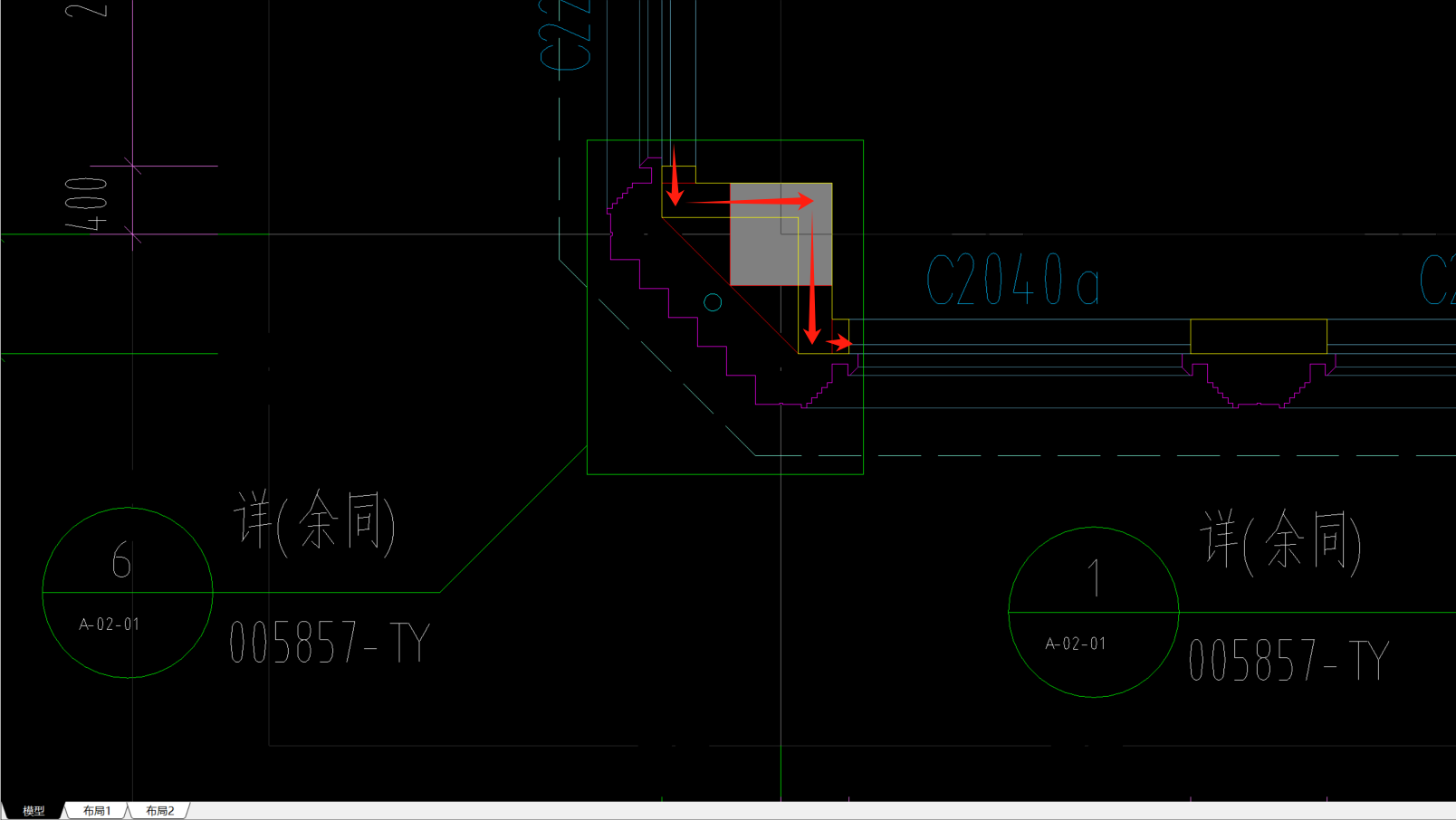Select right 详(余同) annotation
1456x820 pixels.
pyautogui.click(x=1281, y=541)
